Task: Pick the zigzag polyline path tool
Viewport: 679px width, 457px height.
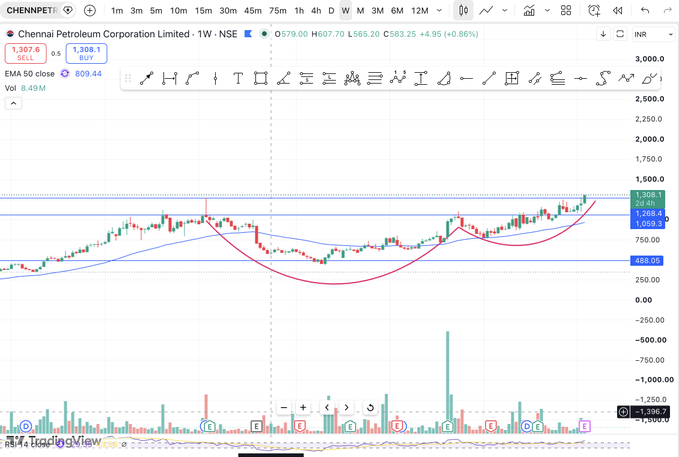Action: click(x=626, y=78)
